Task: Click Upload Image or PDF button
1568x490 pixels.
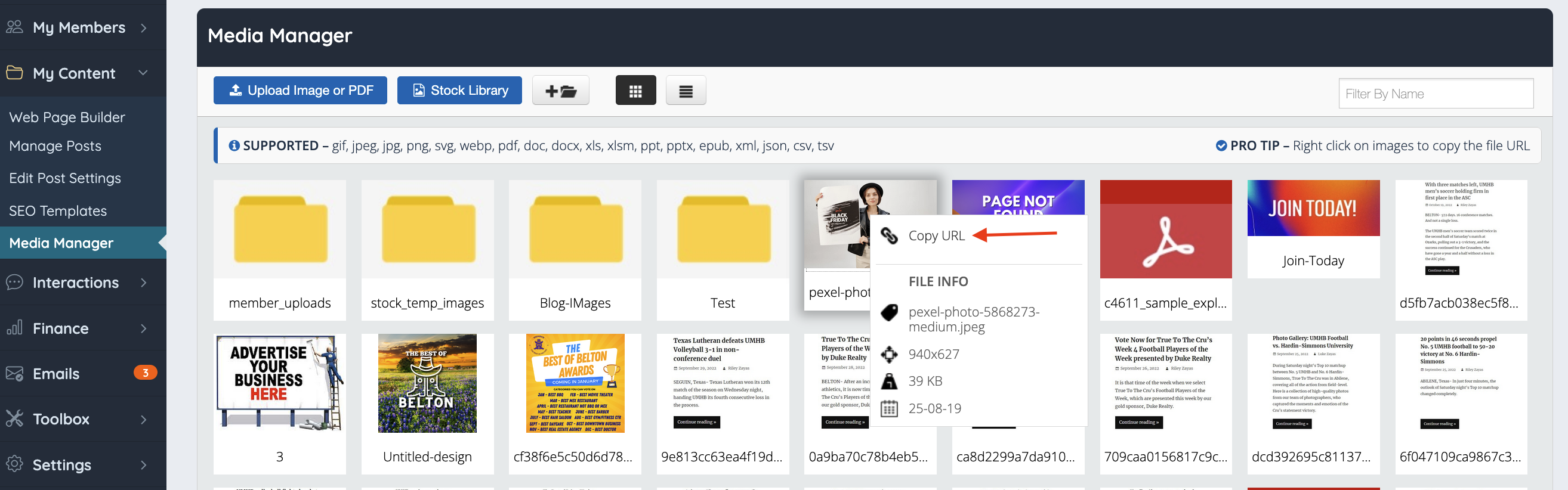Action: click(x=300, y=90)
